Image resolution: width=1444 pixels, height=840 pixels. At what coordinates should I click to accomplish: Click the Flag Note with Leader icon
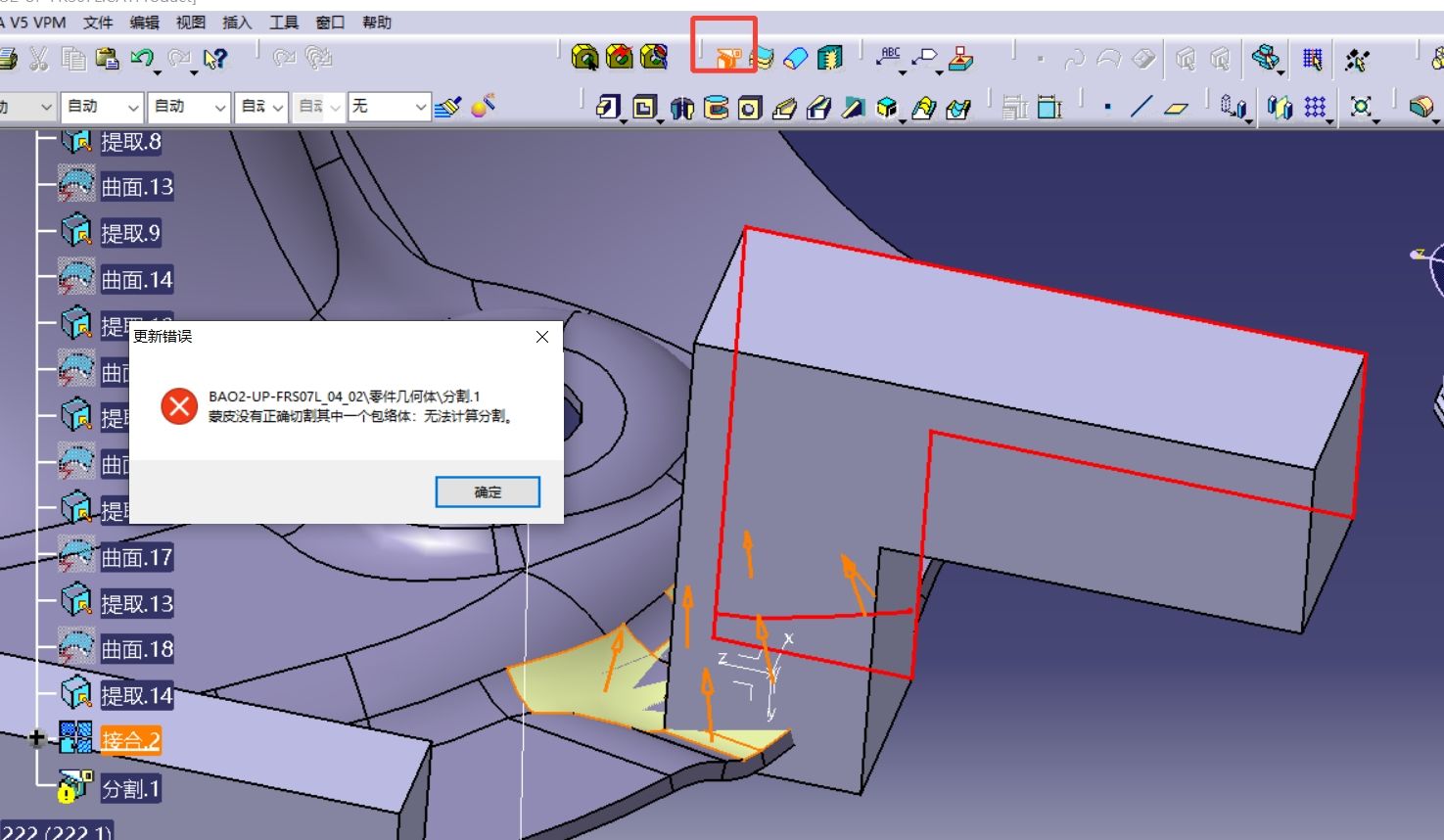pos(925,58)
